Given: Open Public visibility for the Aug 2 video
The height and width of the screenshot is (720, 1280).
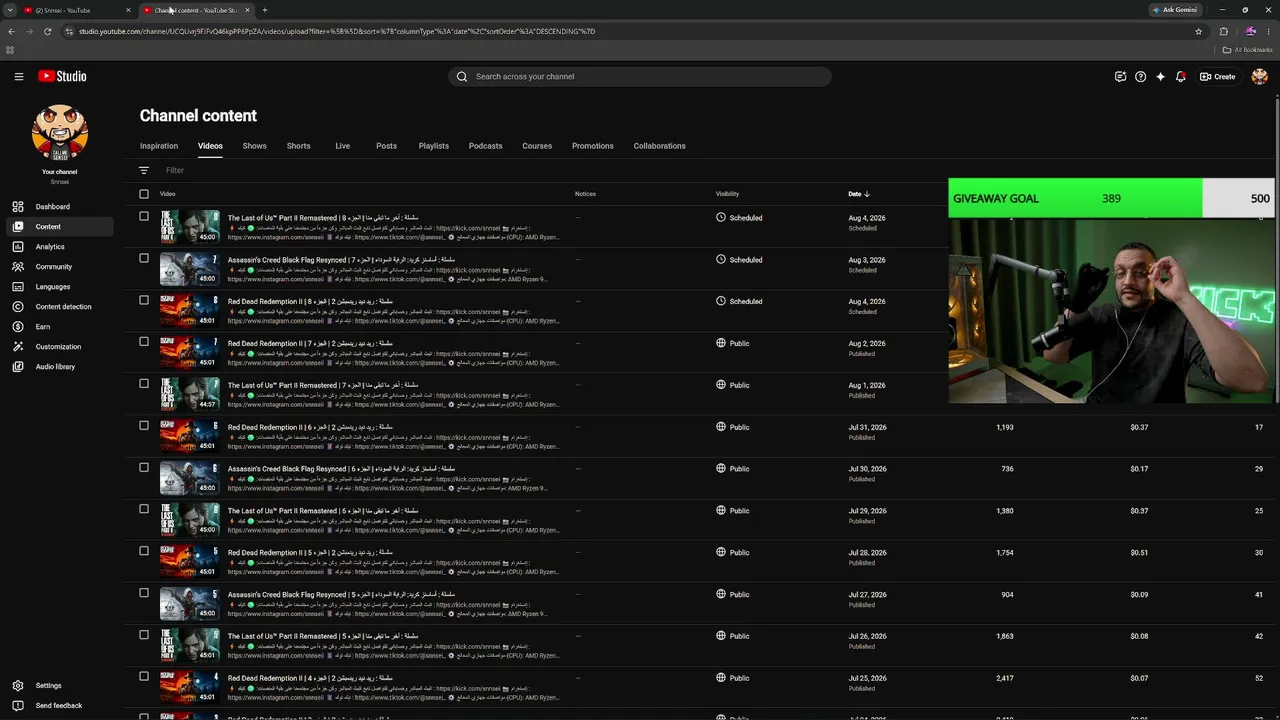Looking at the screenshot, I should 733,344.
